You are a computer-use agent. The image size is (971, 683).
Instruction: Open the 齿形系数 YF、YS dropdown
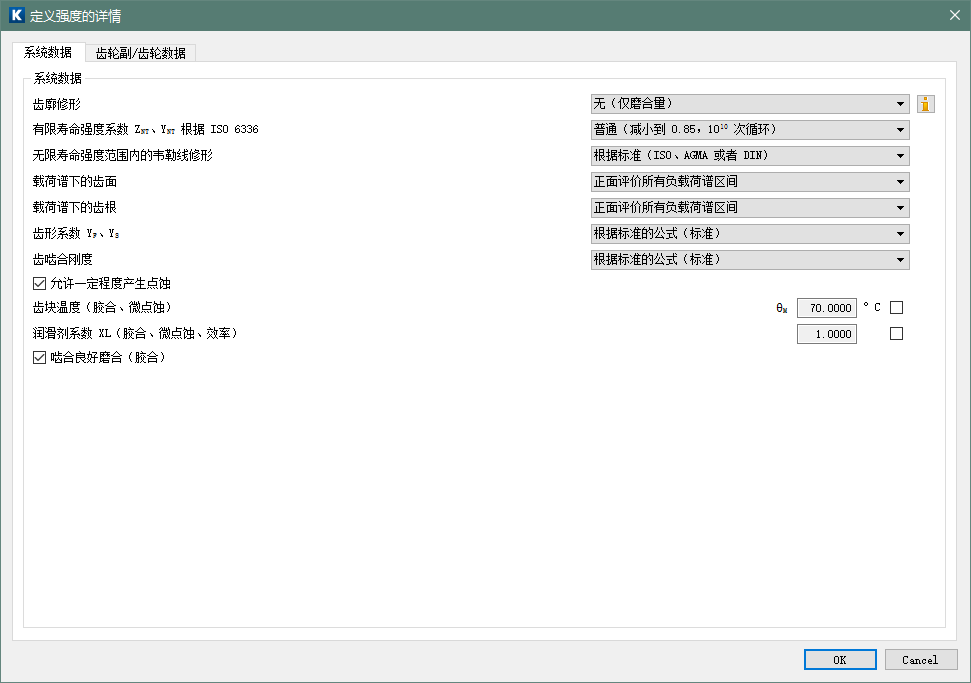750,234
